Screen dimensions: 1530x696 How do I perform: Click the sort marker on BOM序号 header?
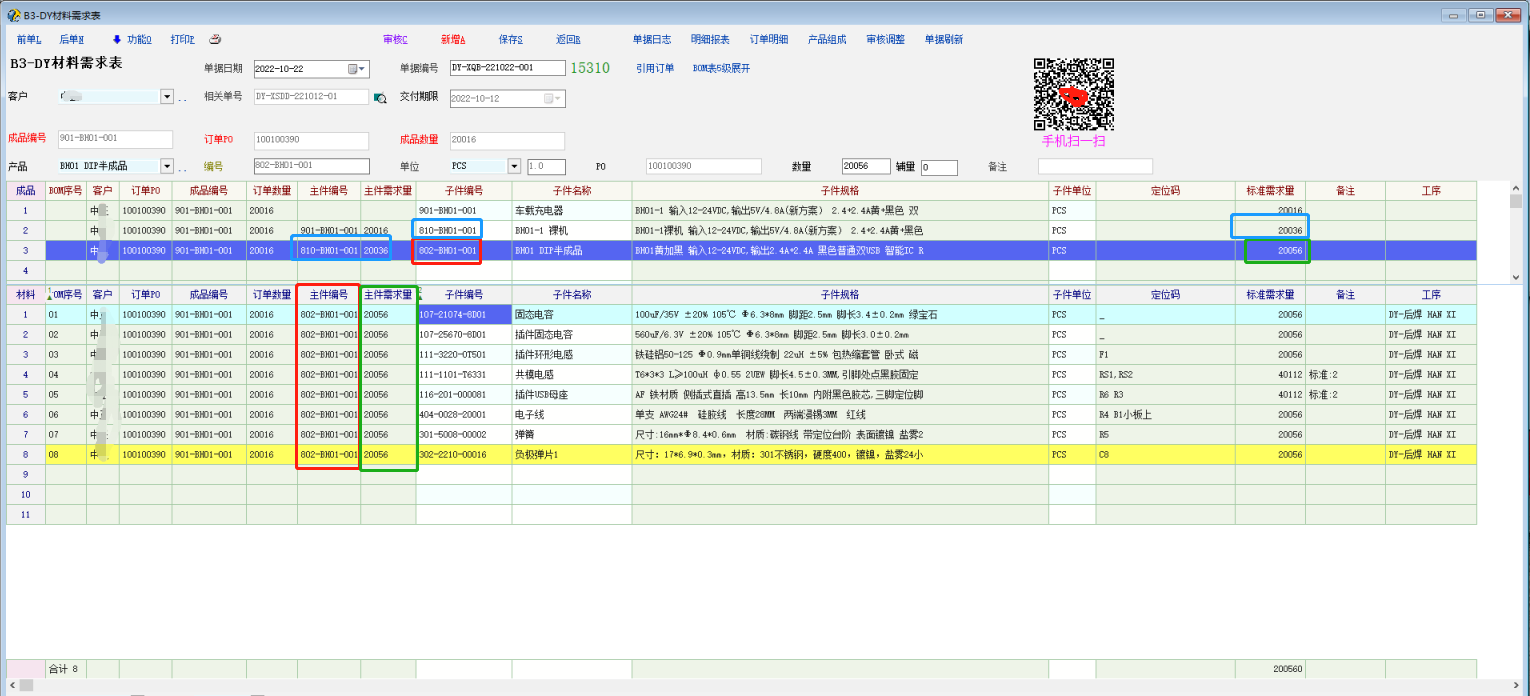50,294
